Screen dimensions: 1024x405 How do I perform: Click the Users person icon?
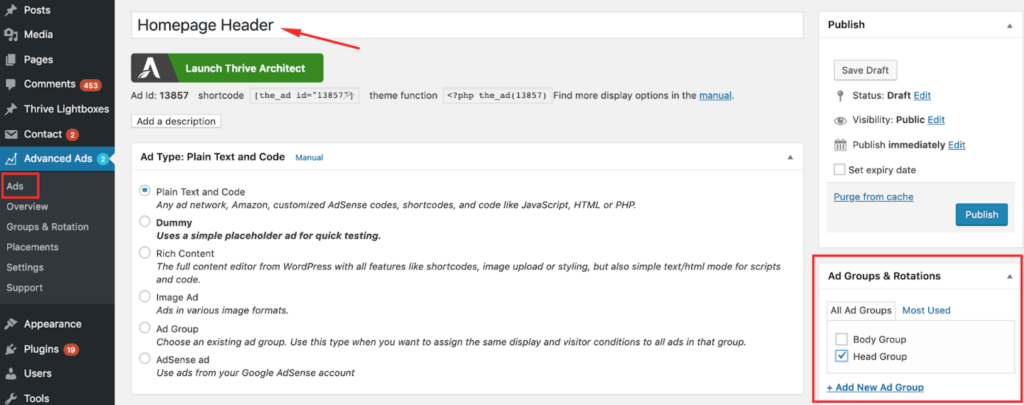(x=10, y=374)
